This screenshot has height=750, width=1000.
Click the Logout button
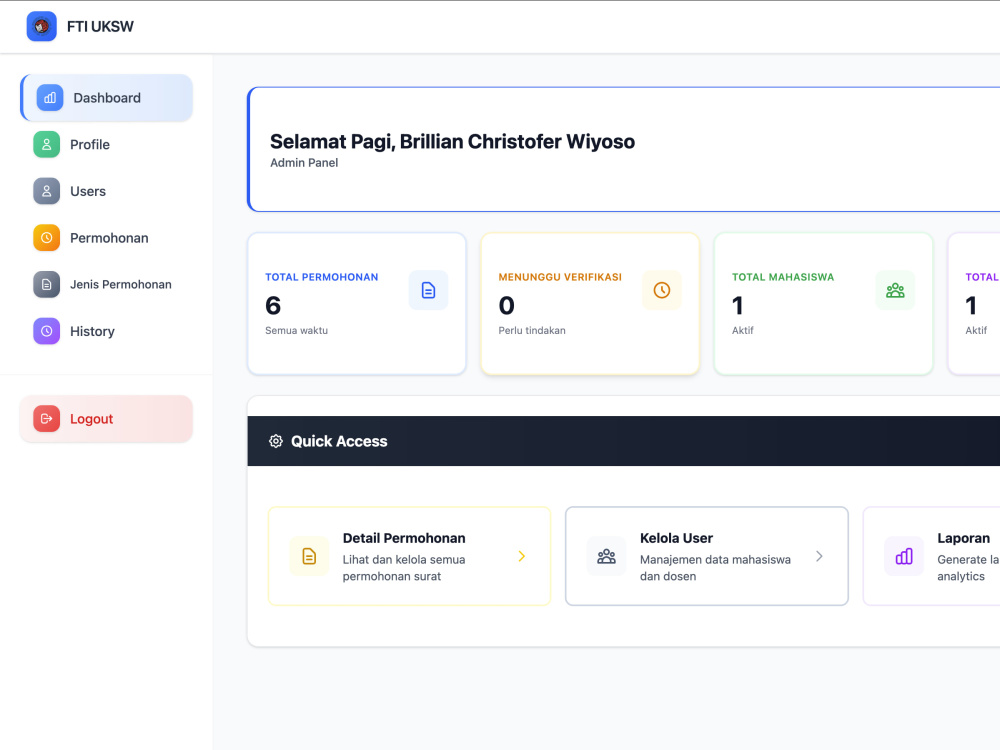[x=107, y=419]
